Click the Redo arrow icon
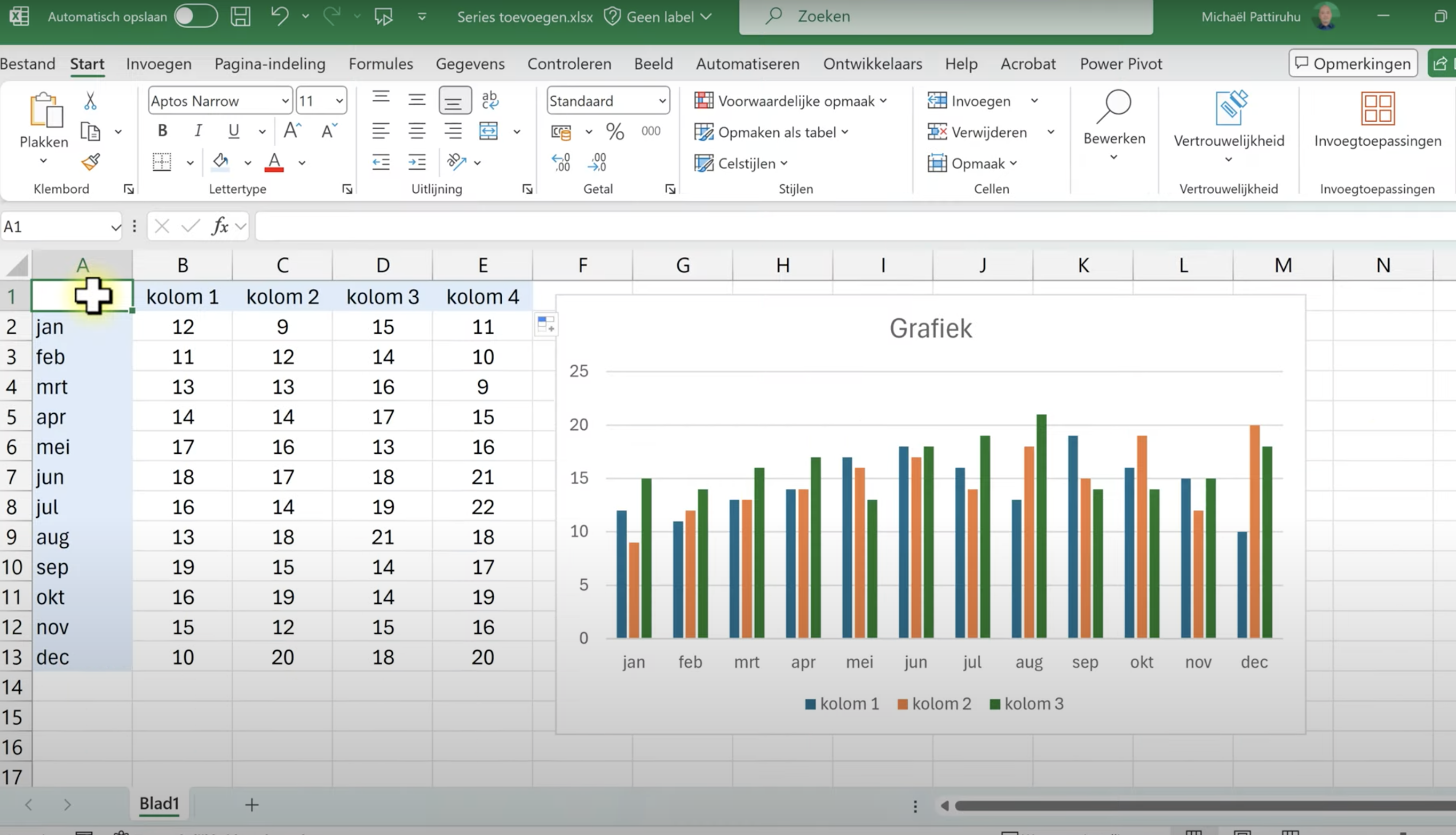This screenshot has height=835, width=1456. click(332, 16)
